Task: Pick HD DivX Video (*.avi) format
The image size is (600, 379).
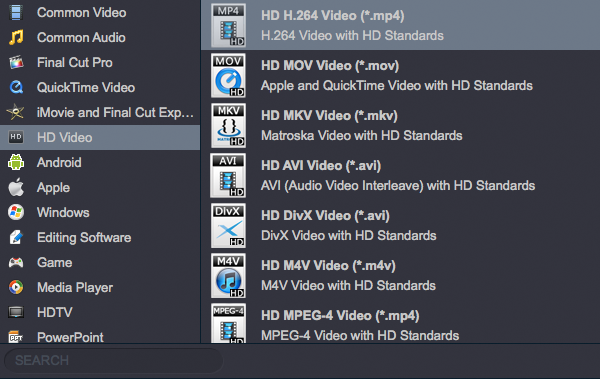Action: coord(401,225)
